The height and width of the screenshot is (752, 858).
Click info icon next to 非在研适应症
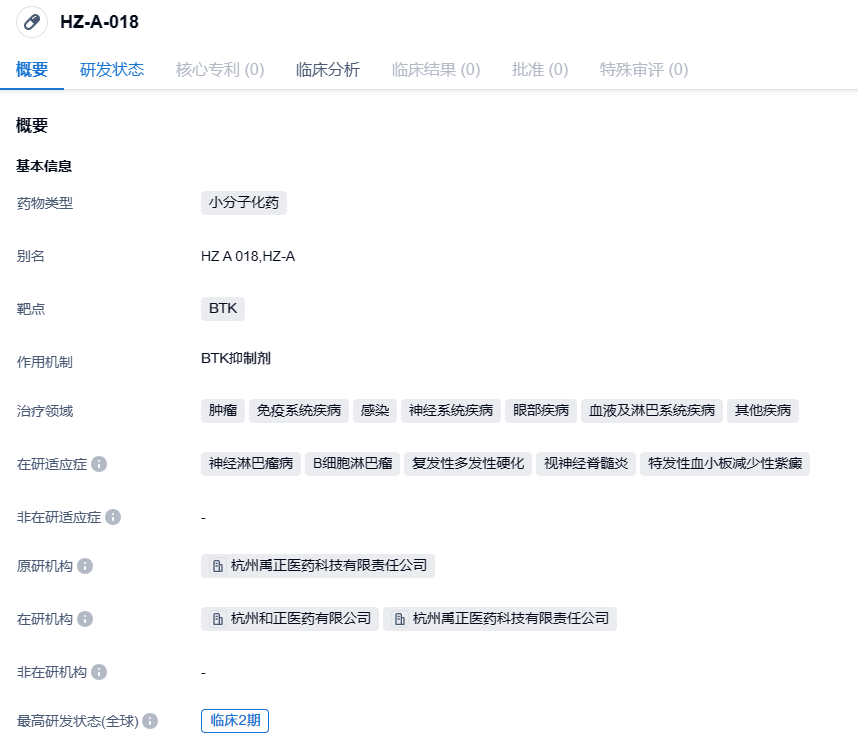[x=113, y=517]
